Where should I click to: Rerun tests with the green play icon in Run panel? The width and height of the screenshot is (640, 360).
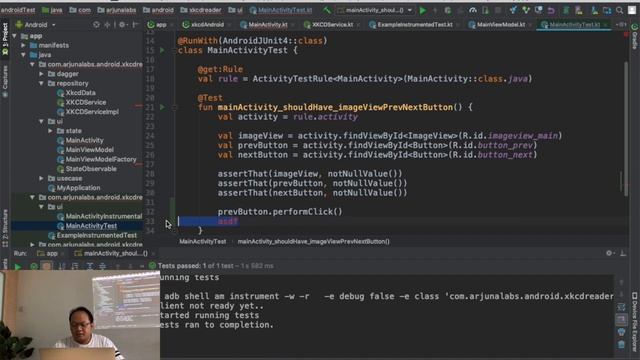pyautogui.click(x=18, y=266)
